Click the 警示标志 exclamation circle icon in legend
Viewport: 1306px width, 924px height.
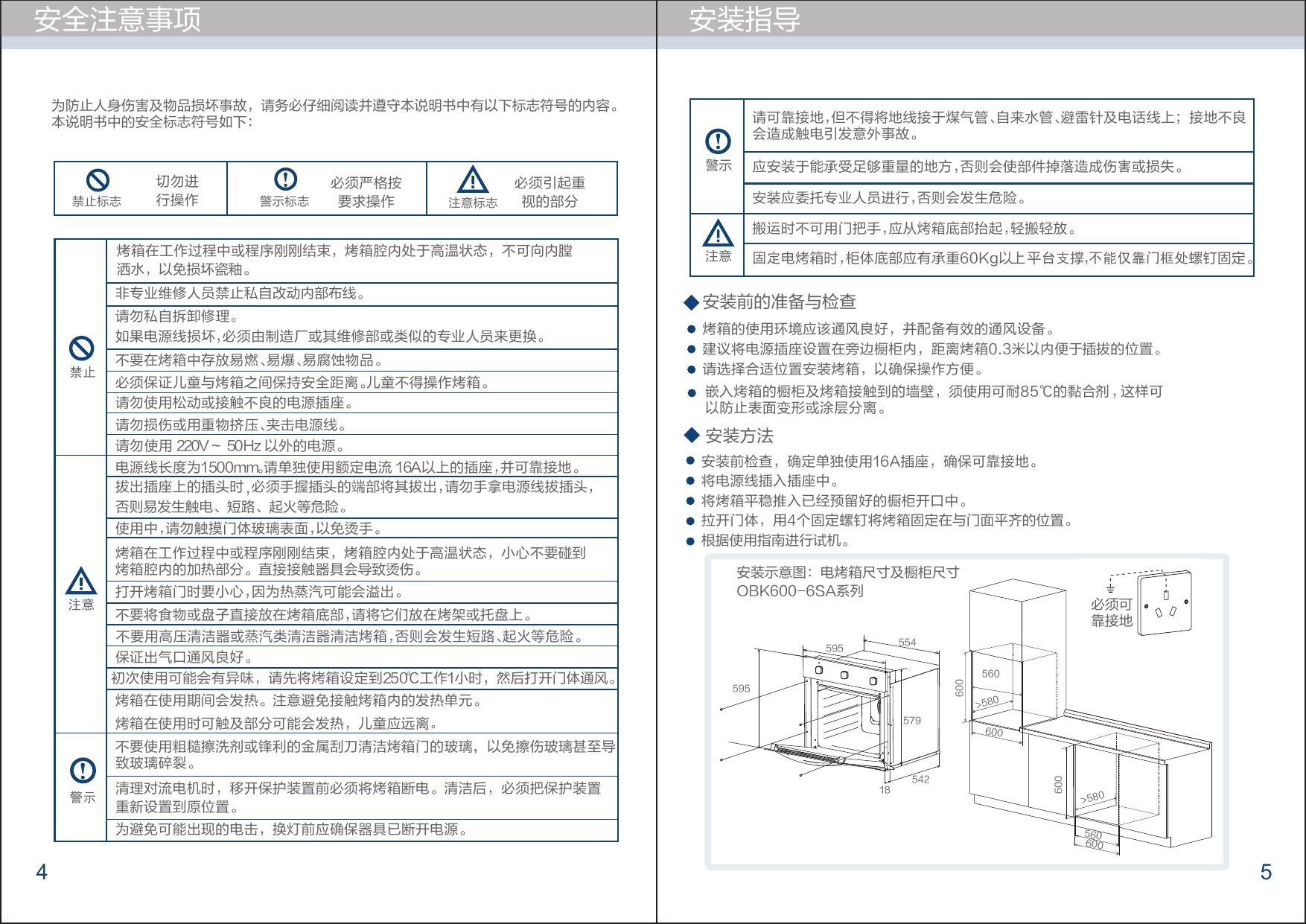(x=285, y=179)
